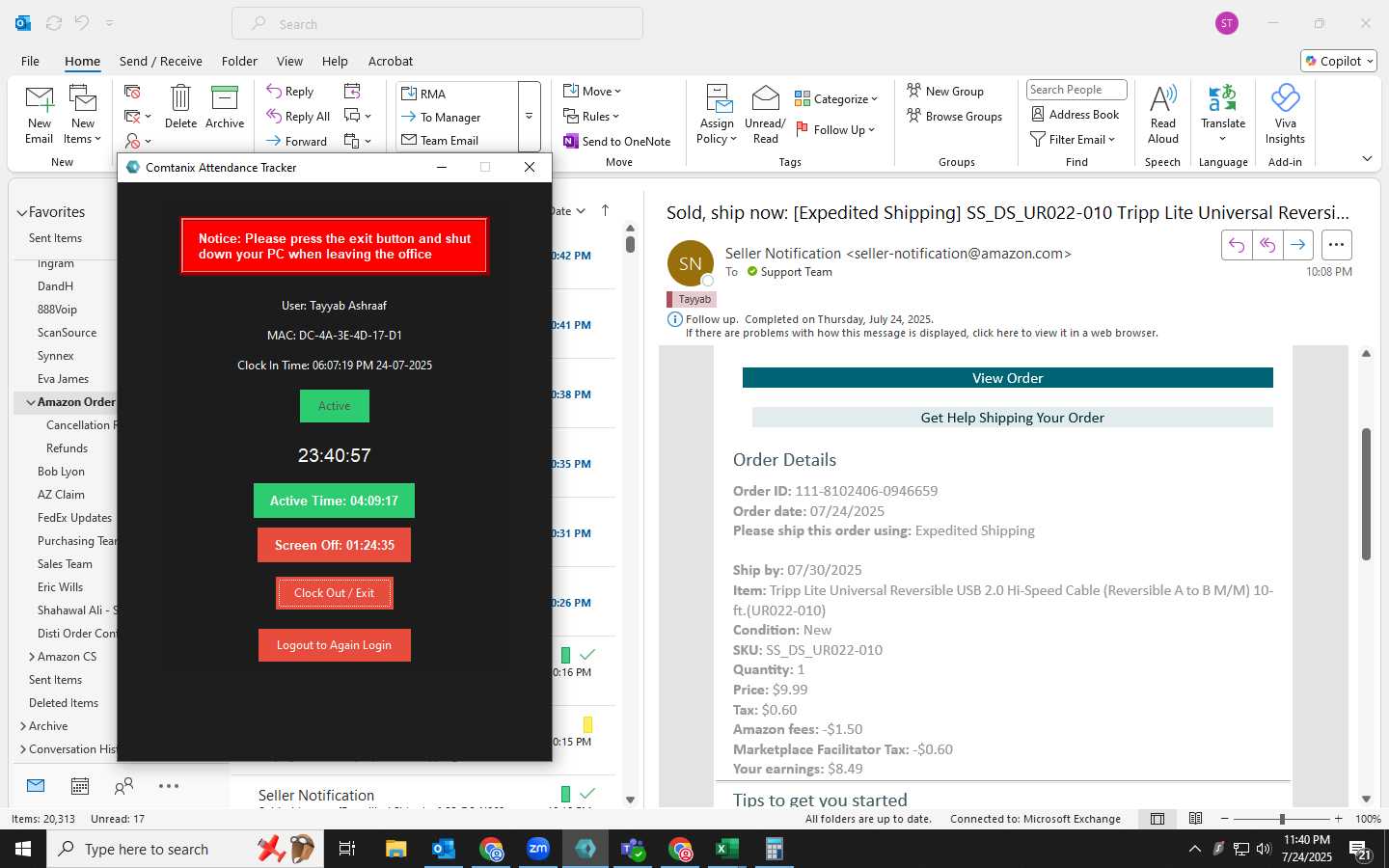Open the Categorize dropdown
Image resolution: width=1389 pixels, height=868 pixels.
[x=835, y=98]
